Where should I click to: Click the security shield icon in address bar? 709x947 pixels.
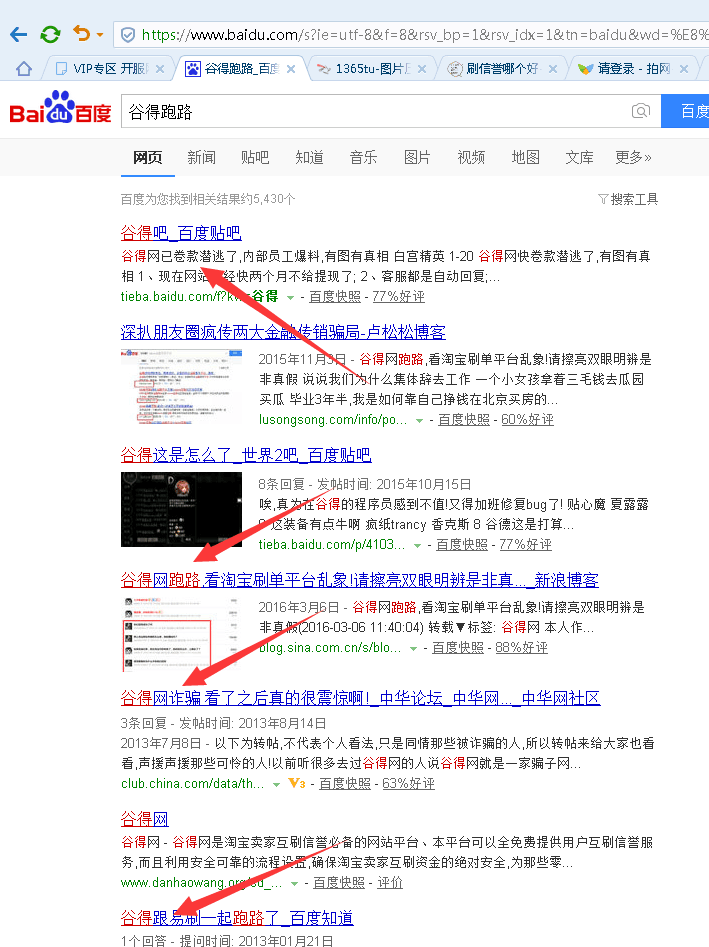tap(128, 35)
